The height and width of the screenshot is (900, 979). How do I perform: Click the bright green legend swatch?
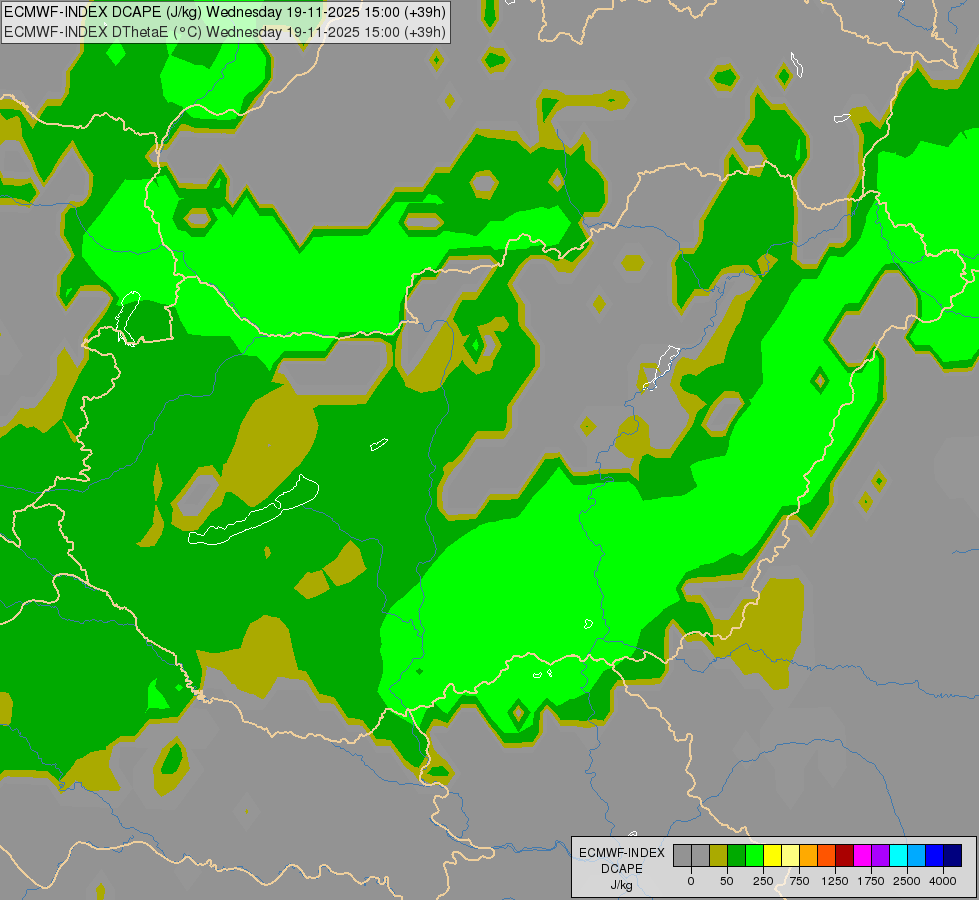tap(754, 855)
